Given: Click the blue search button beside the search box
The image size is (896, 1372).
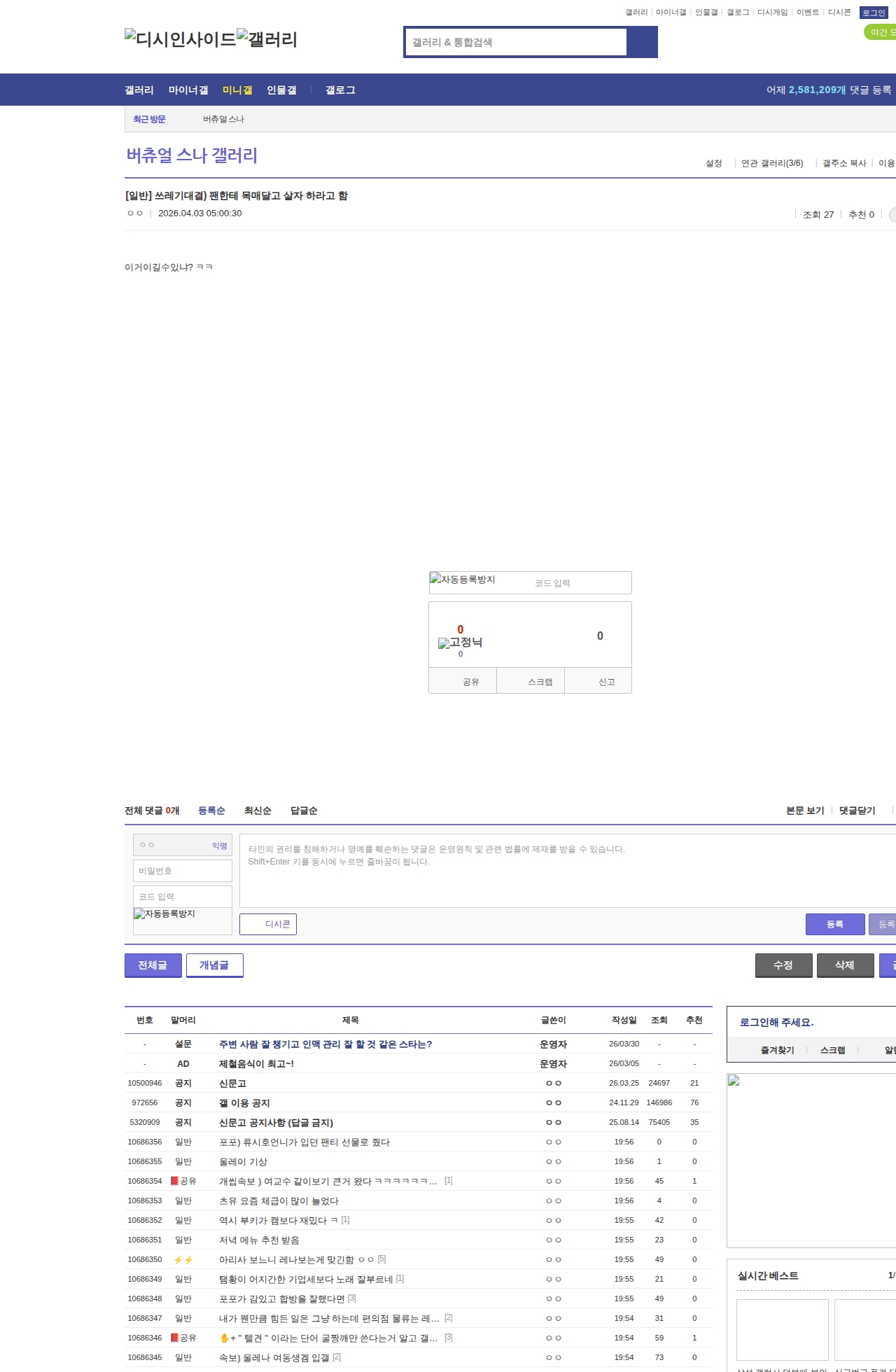Looking at the screenshot, I should 642,42.
